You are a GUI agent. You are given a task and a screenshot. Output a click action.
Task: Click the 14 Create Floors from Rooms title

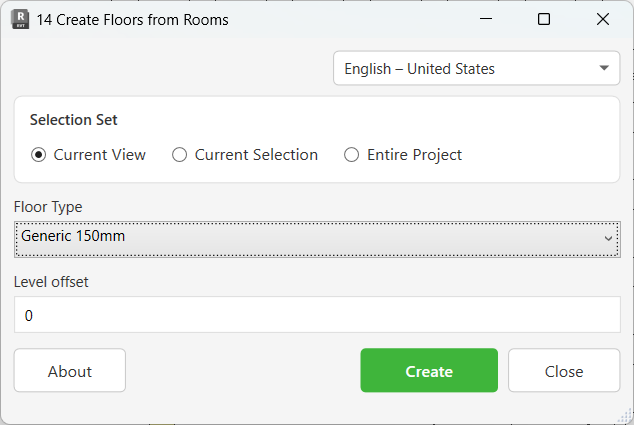(x=132, y=20)
